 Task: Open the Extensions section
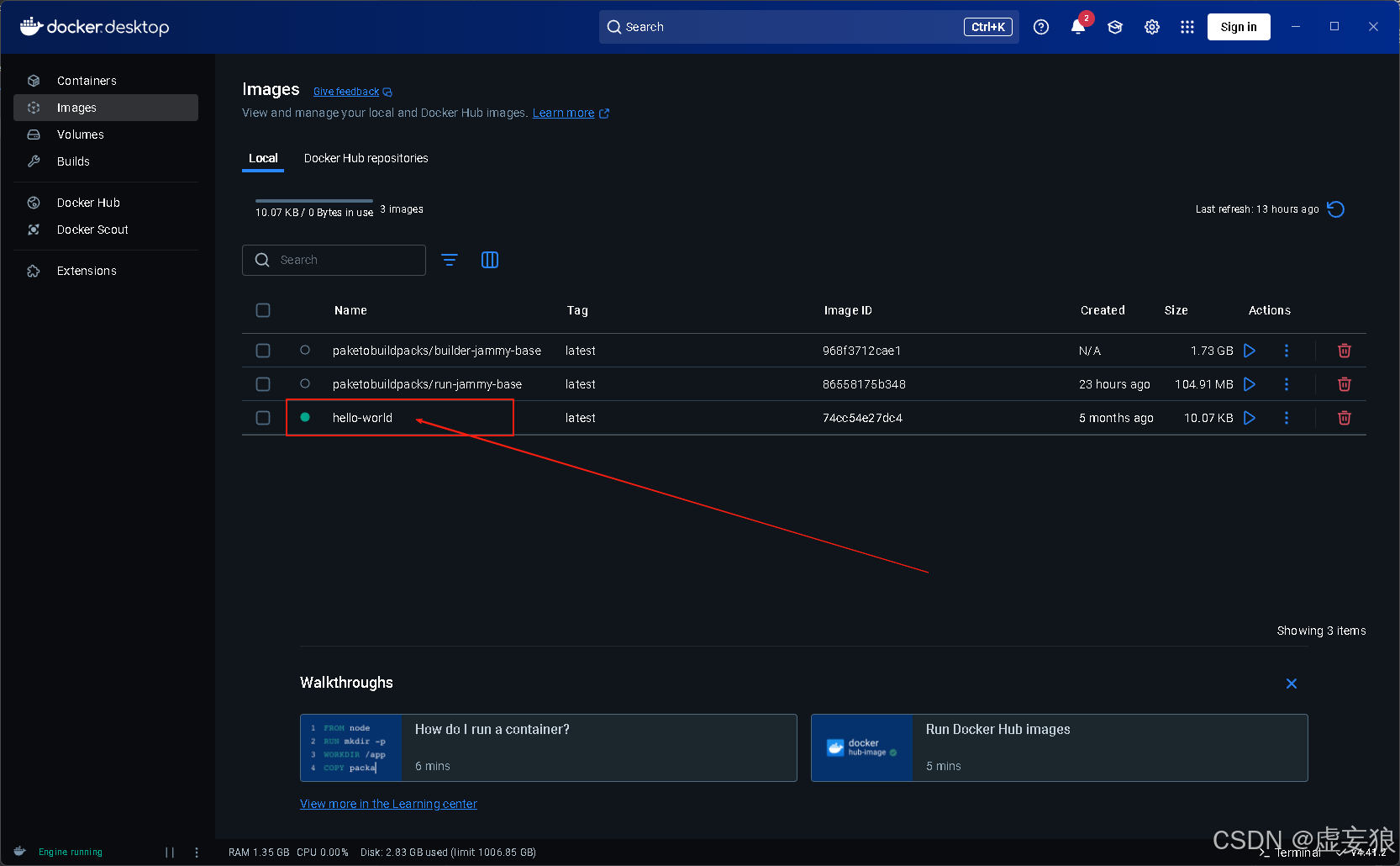(106, 271)
